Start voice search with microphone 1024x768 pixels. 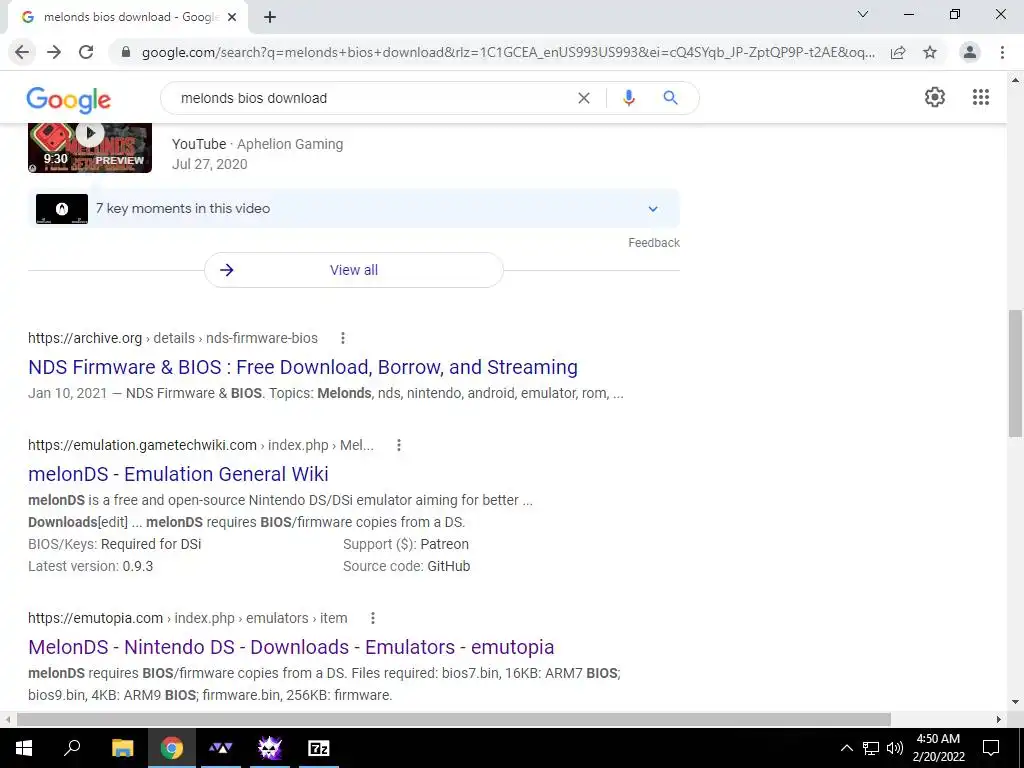[629, 98]
